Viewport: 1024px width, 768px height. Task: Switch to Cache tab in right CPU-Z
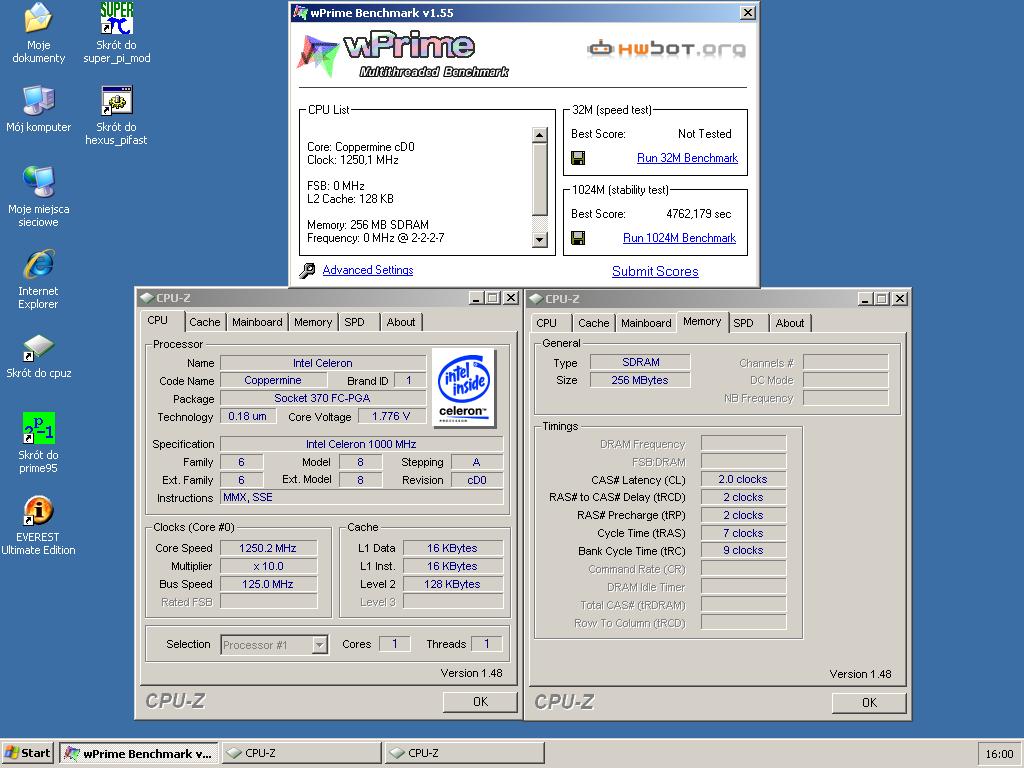[594, 323]
